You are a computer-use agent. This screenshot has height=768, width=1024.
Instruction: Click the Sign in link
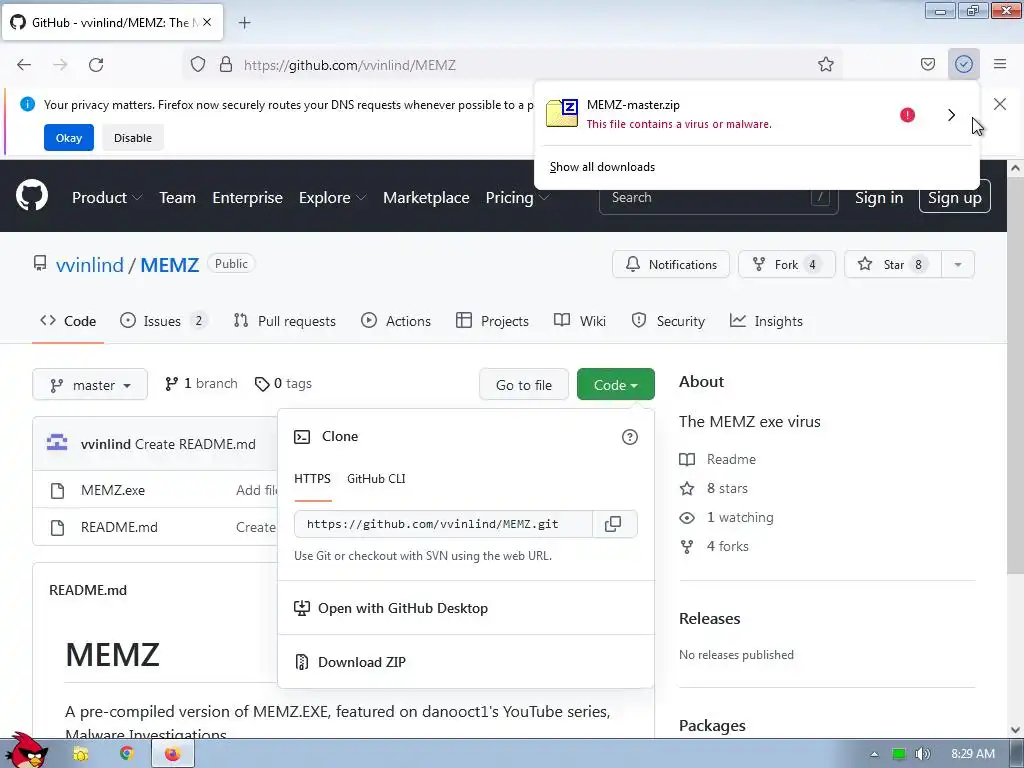coord(879,197)
